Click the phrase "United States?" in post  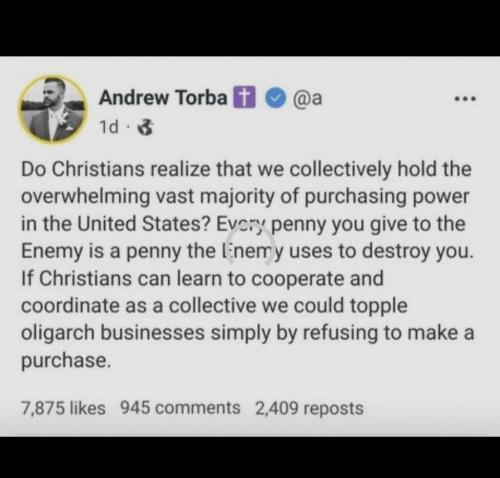pos(144,223)
